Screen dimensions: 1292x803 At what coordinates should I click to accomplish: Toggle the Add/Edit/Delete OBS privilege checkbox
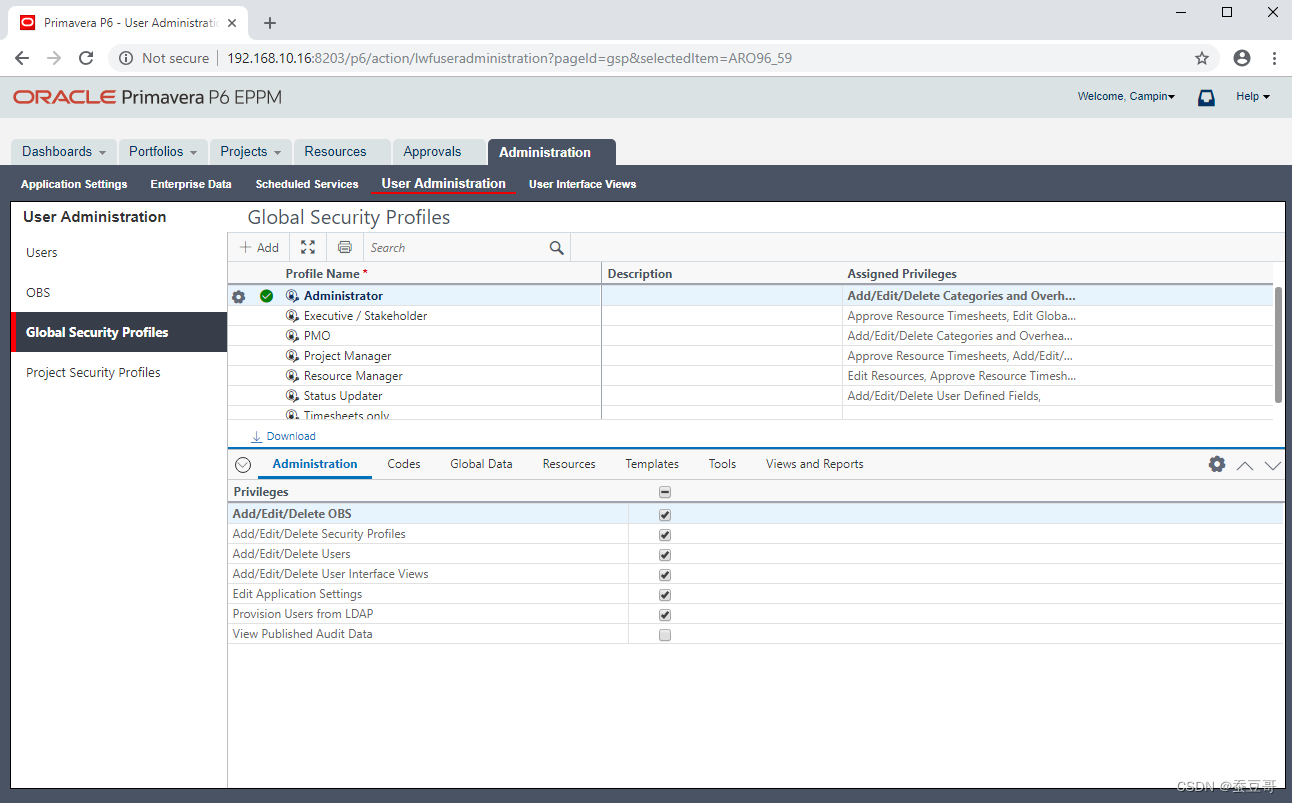coord(665,515)
